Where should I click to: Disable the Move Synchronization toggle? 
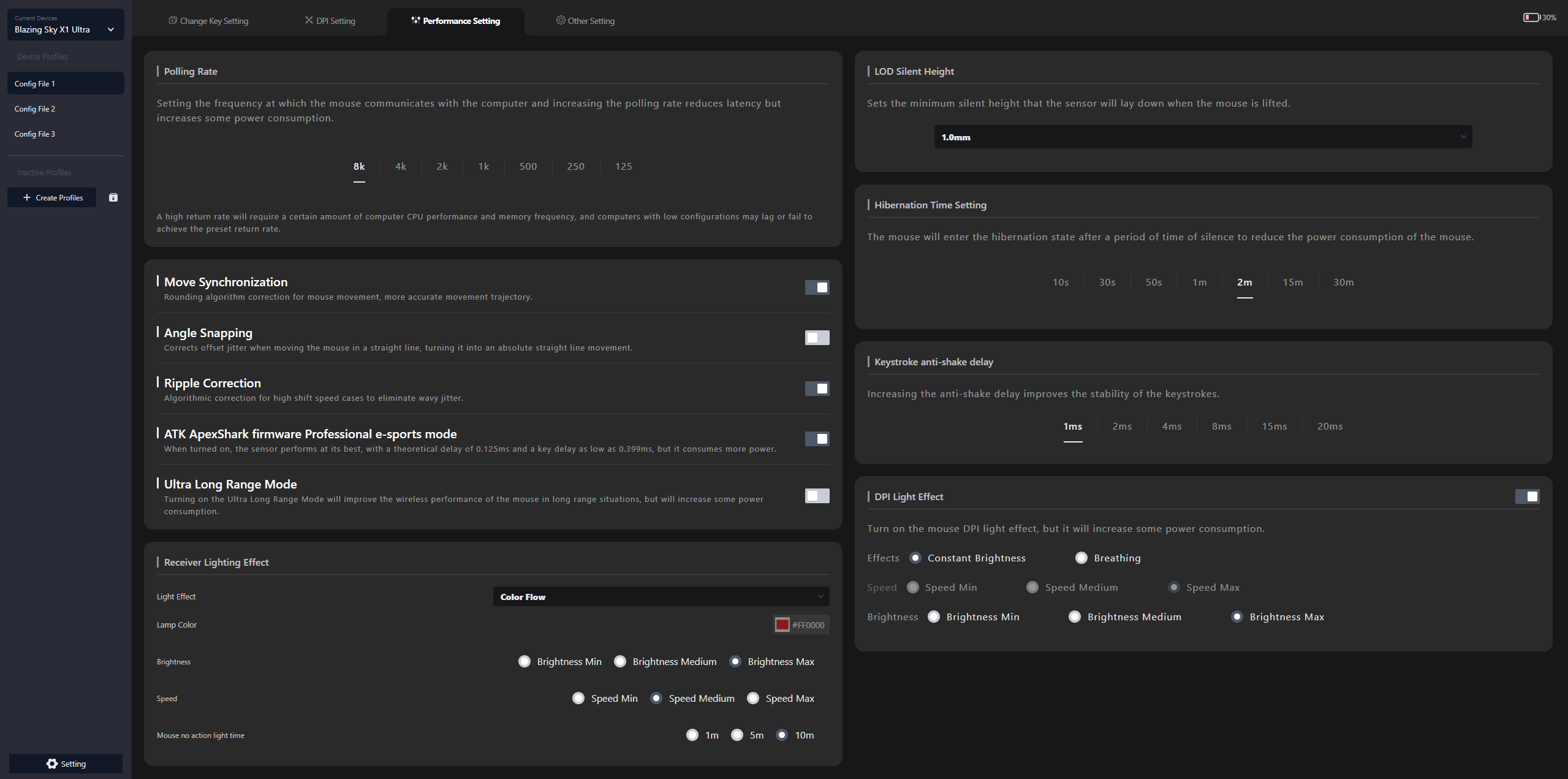pos(817,287)
